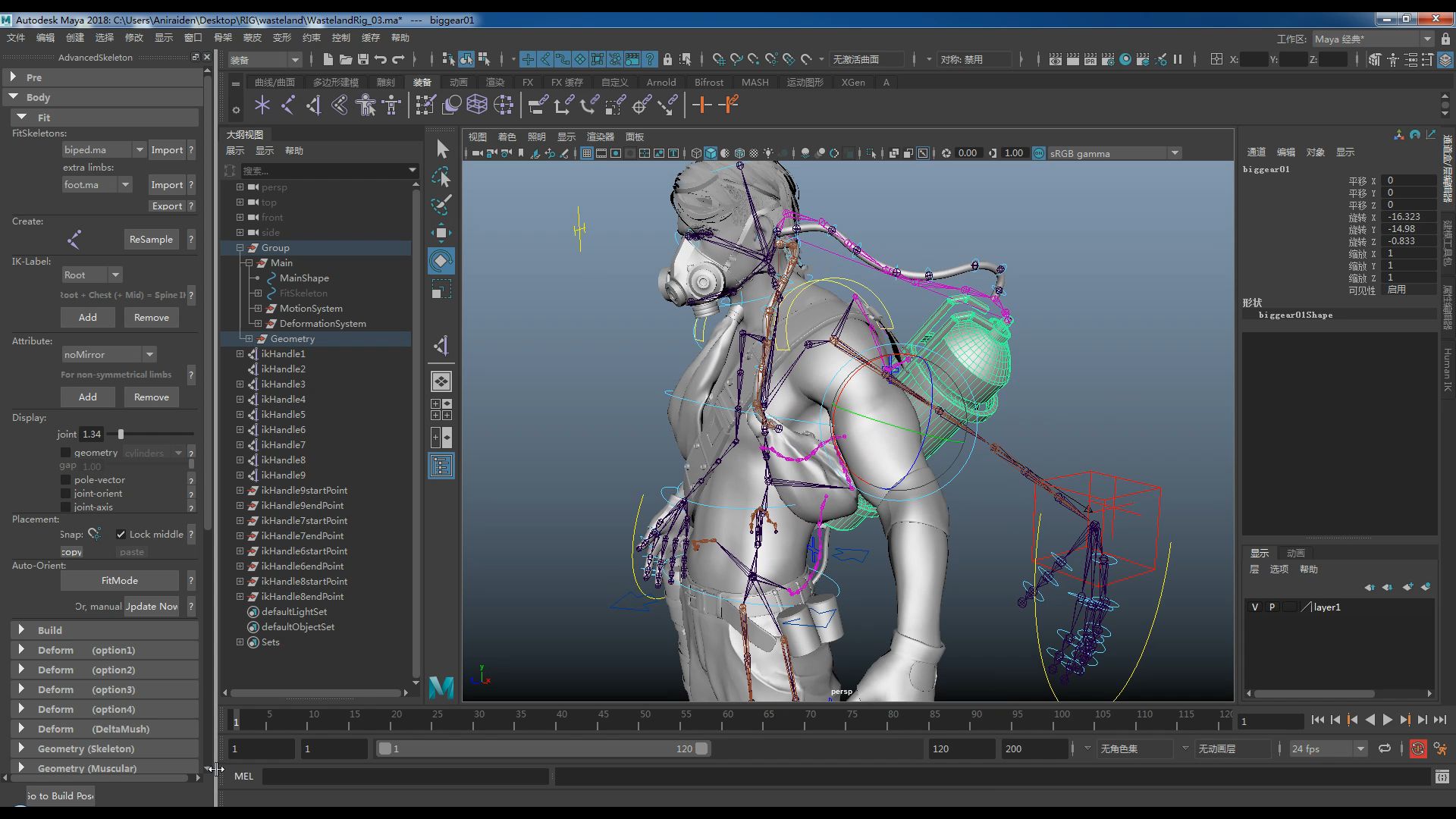Image resolution: width=1456 pixels, height=819 pixels.
Task: Click the FitMode button
Action: click(x=120, y=581)
